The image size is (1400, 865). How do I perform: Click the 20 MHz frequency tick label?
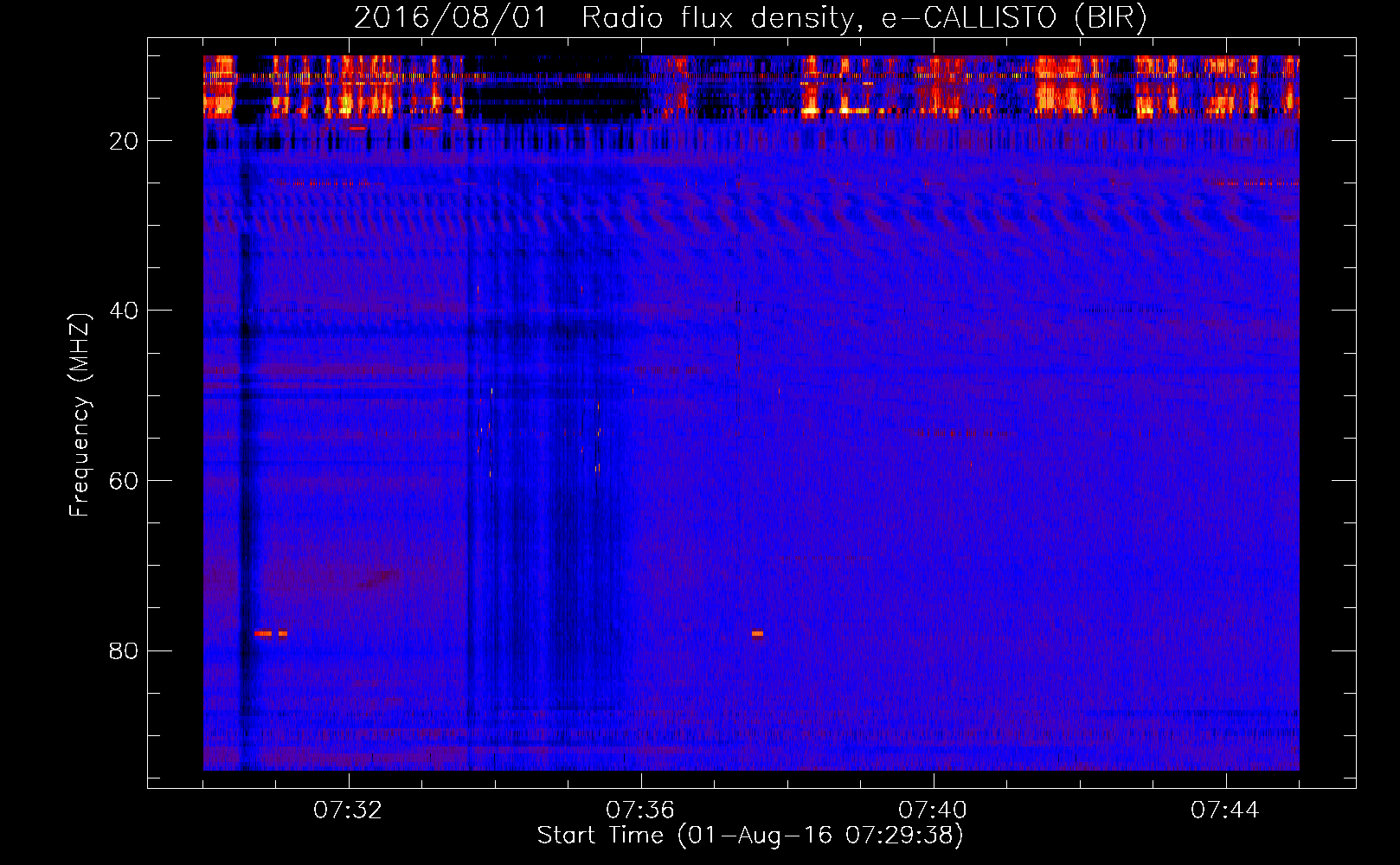pyautogui.click(x=124, y=141)
